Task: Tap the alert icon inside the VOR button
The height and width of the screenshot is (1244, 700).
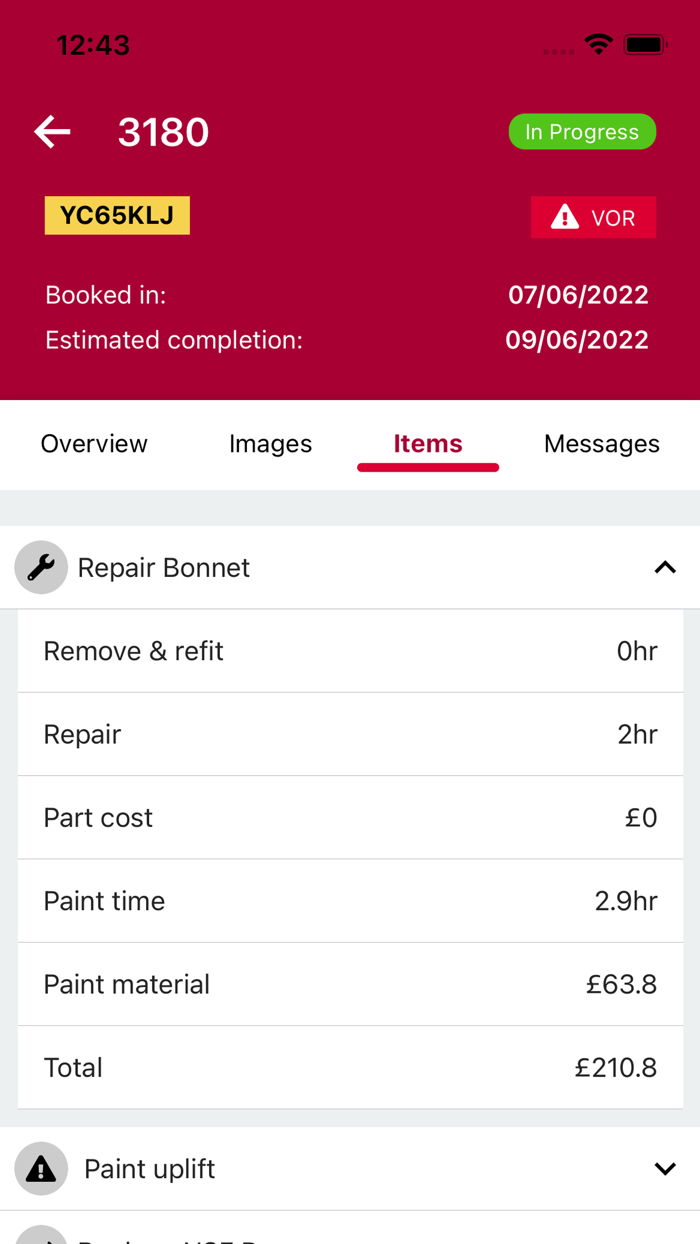Action: pyautogui.click(x=565, y=217)
